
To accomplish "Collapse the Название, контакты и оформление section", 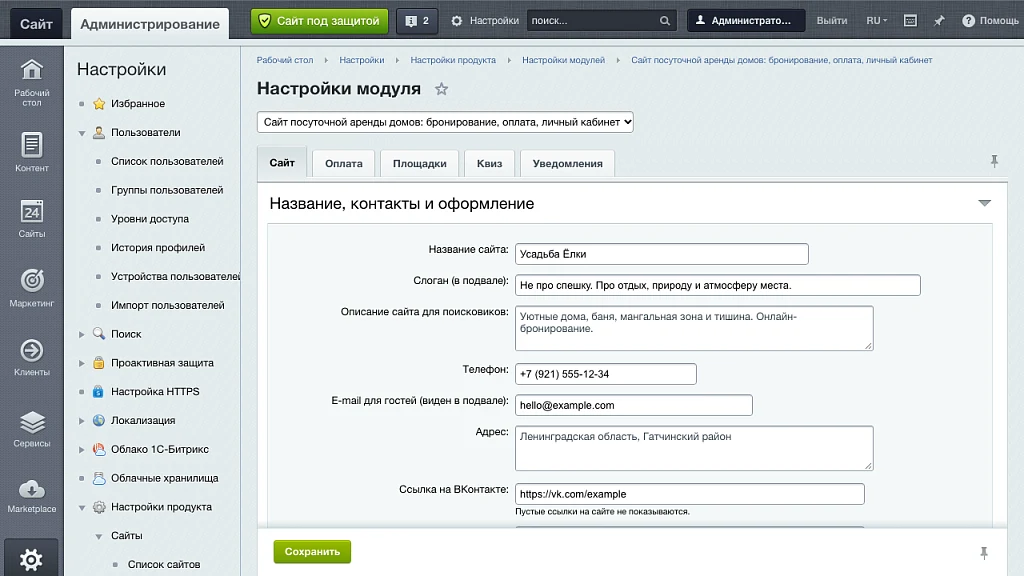I will point(984,203).
